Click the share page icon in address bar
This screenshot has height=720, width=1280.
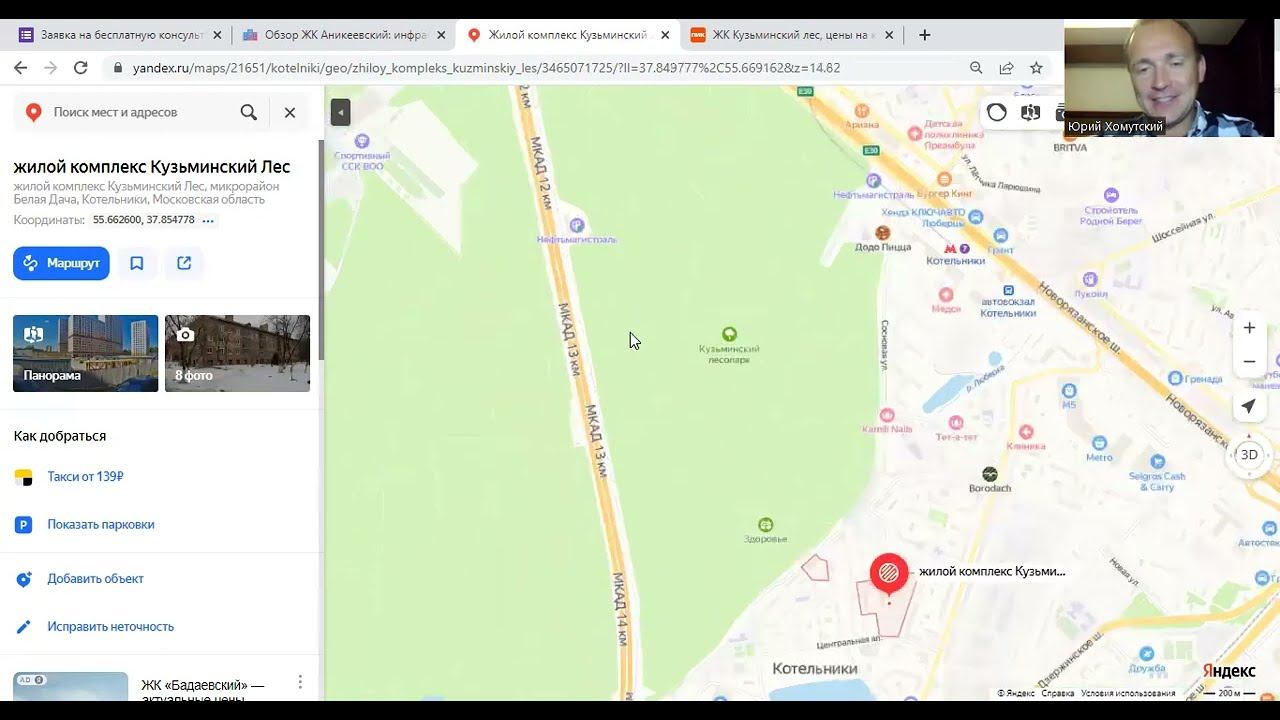pyautogui.click(x=1006, y=68)
